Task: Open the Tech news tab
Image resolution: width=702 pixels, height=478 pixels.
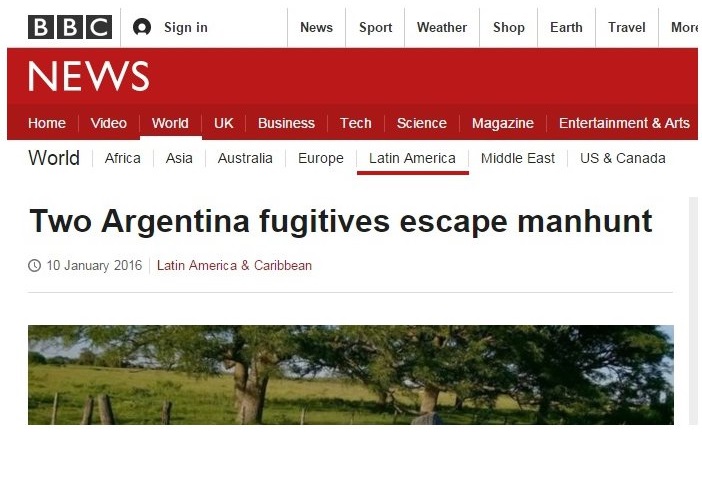Action: click(356, 123)
